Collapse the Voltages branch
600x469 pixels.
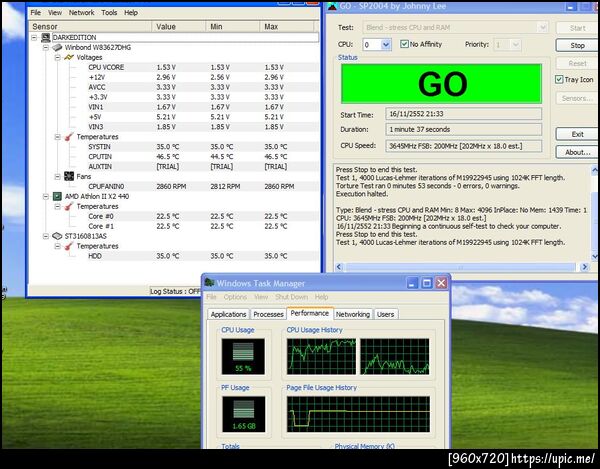[x=57, y=57]
